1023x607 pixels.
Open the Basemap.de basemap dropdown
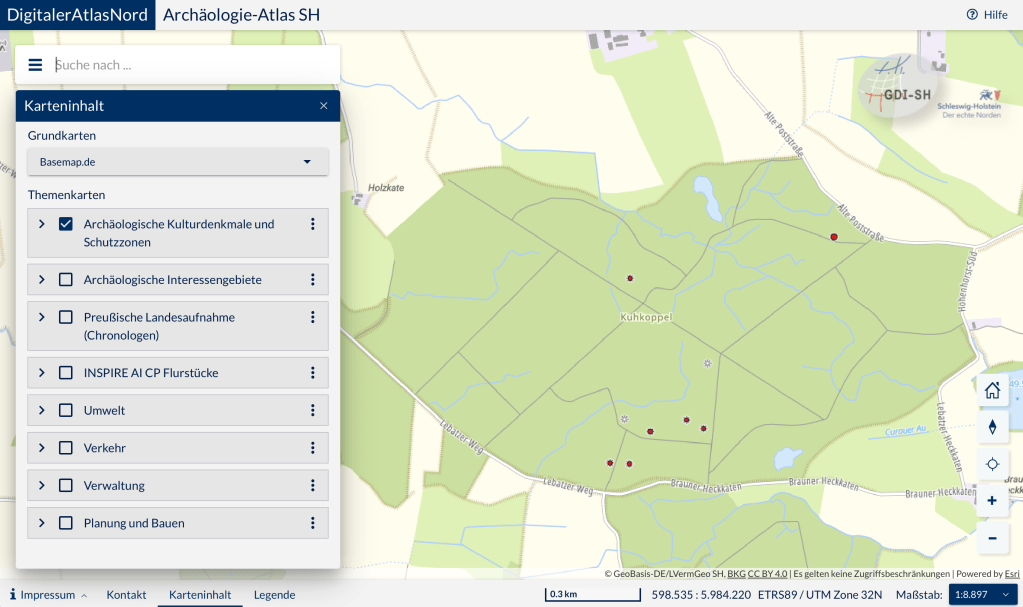click(178, 162)
